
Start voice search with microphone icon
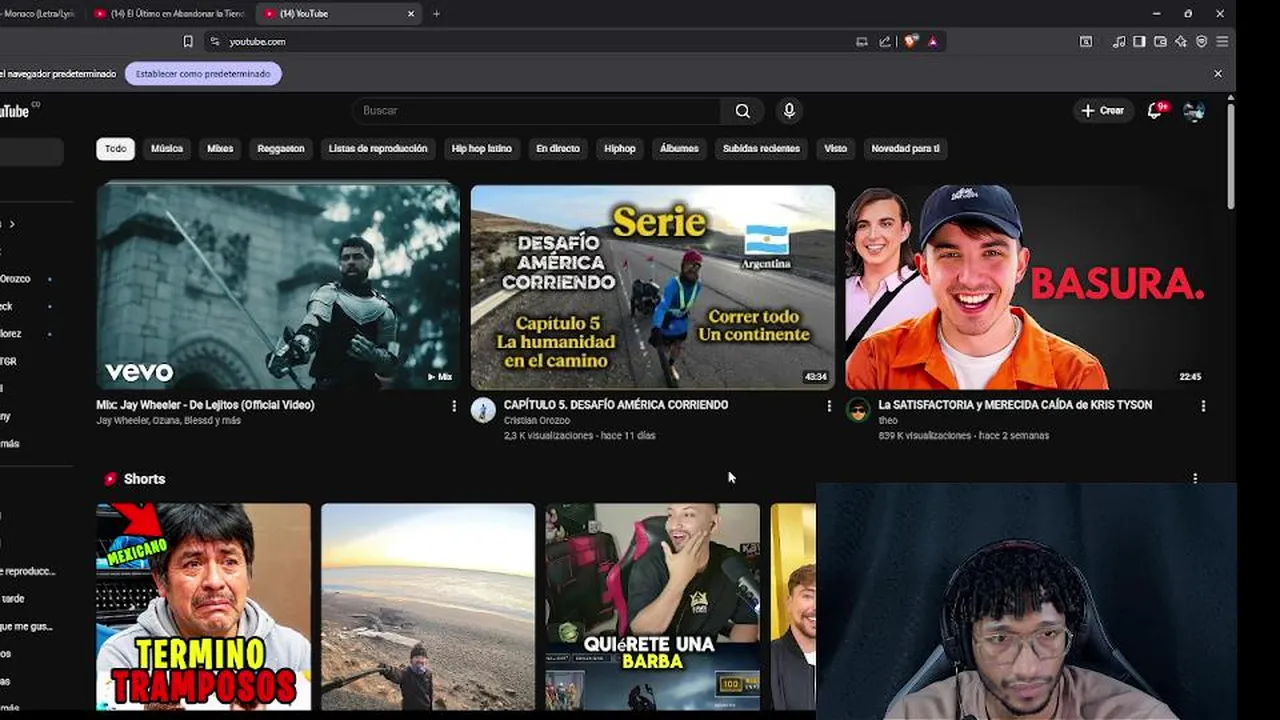point(789,111)
